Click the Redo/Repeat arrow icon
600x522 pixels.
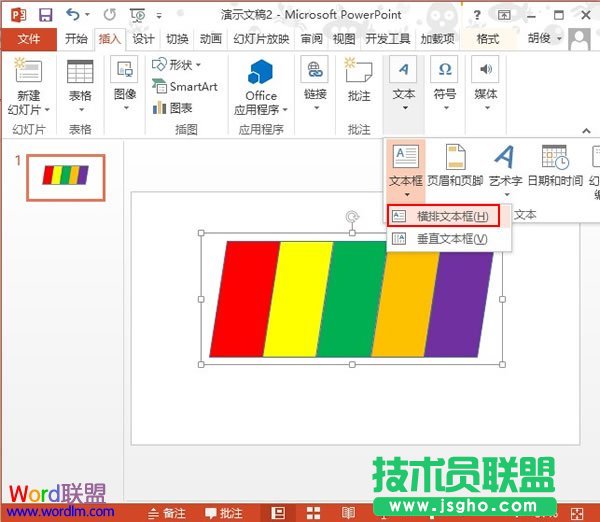109,15
